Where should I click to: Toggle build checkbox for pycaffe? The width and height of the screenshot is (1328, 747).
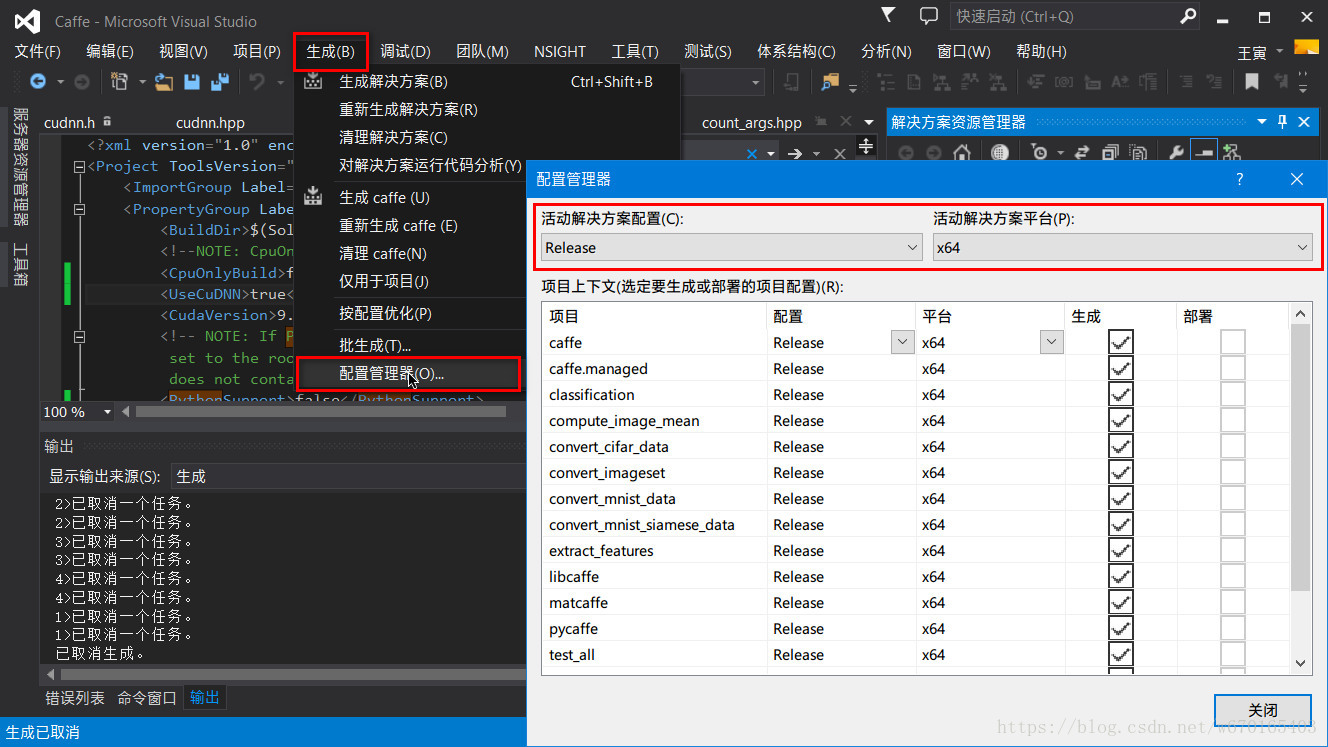(x=1121, y=628)
